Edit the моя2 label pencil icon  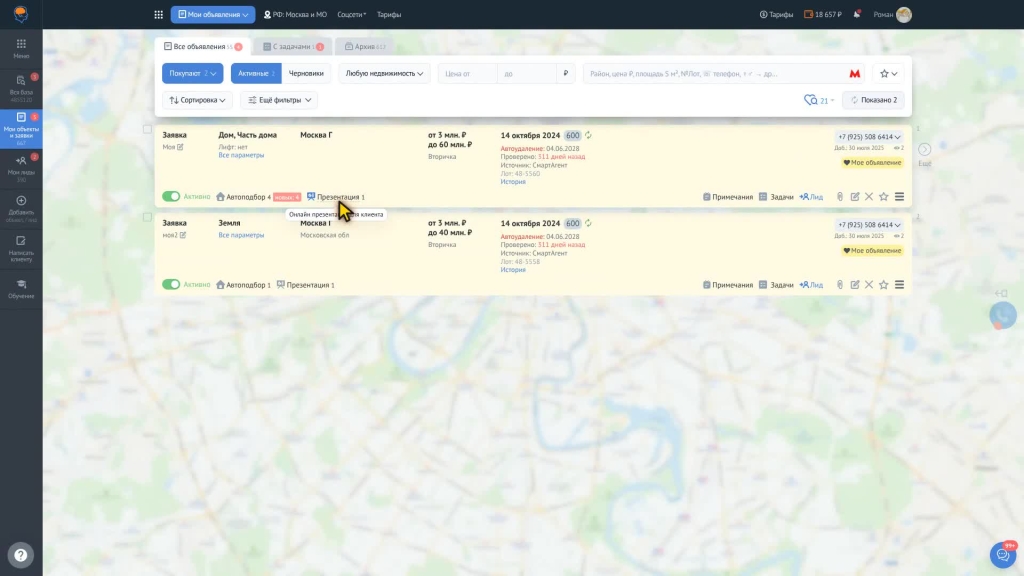click(183, 235)
